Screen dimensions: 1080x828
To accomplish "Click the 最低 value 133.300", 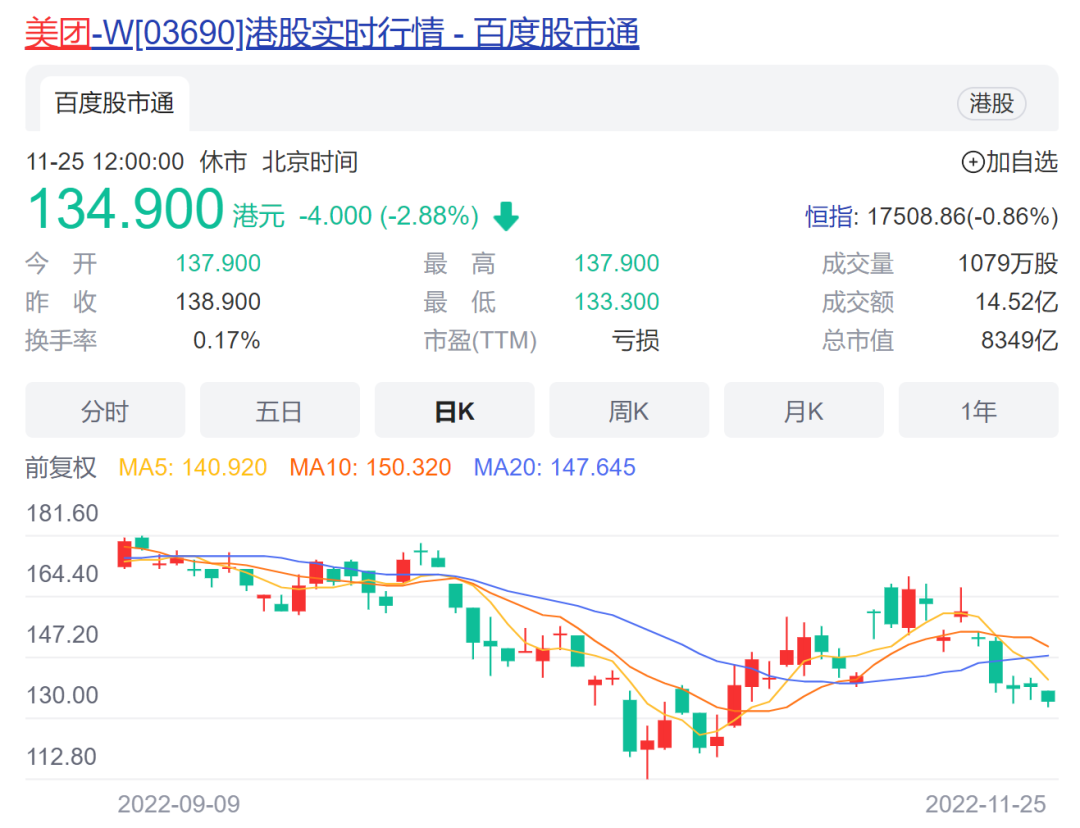I will [x=616, y=302].
